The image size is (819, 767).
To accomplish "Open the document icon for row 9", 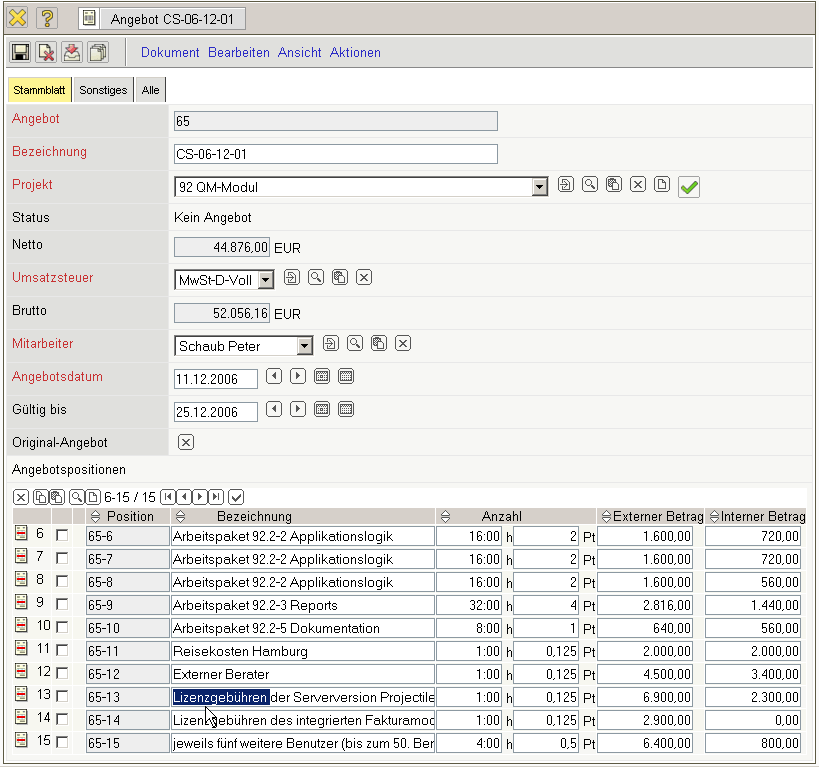I will coord(20,605).
